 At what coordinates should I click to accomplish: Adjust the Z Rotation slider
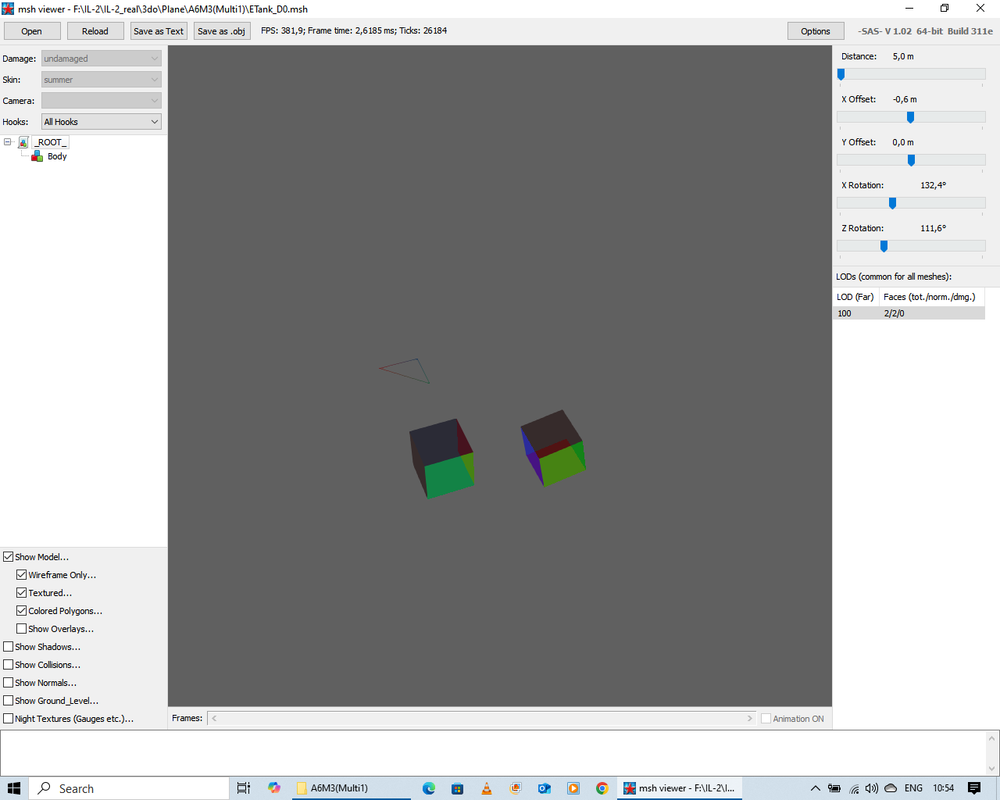coord(884,246)
